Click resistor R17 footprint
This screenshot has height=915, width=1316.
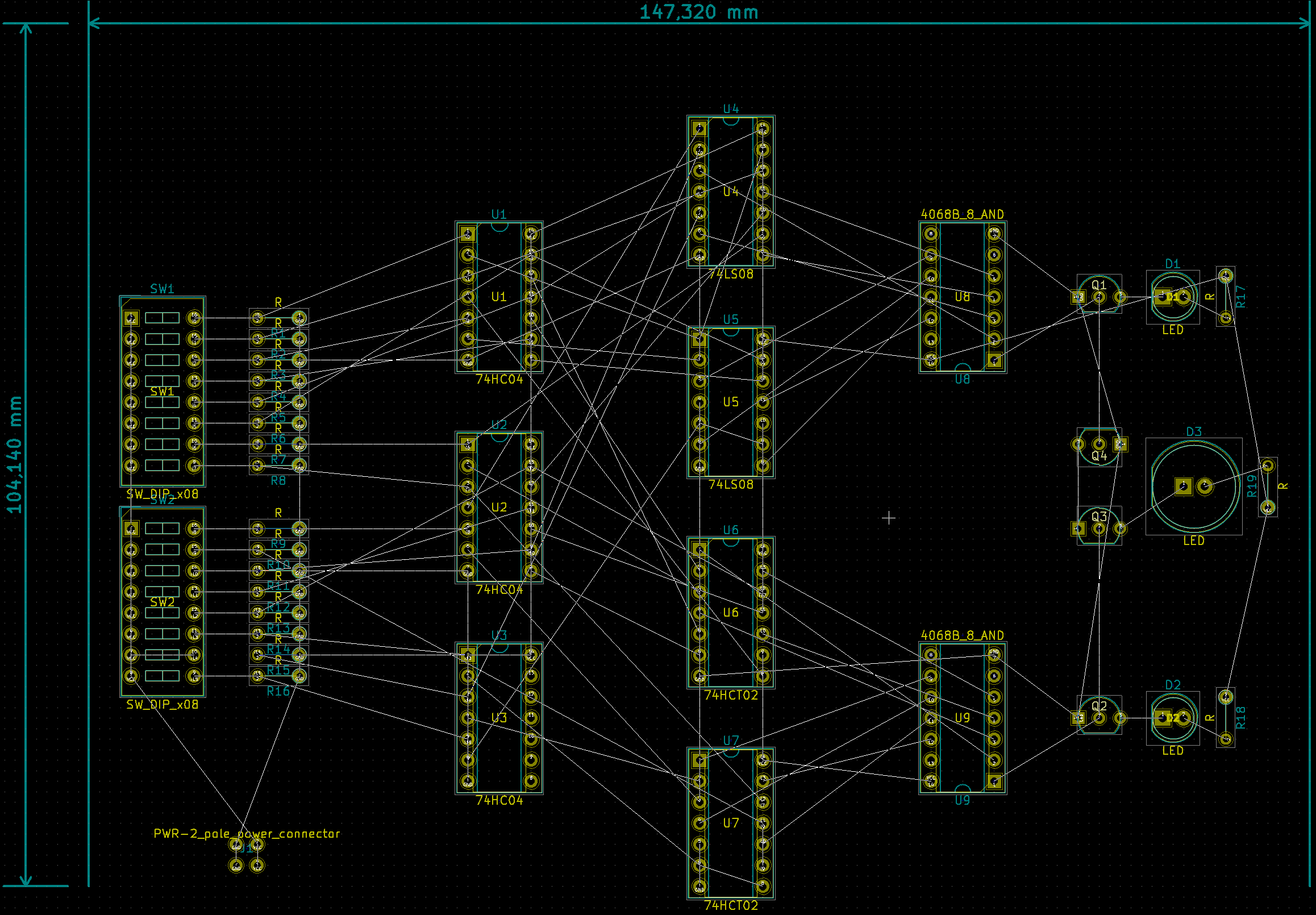pyautogui.click(x=1225, y=297)
